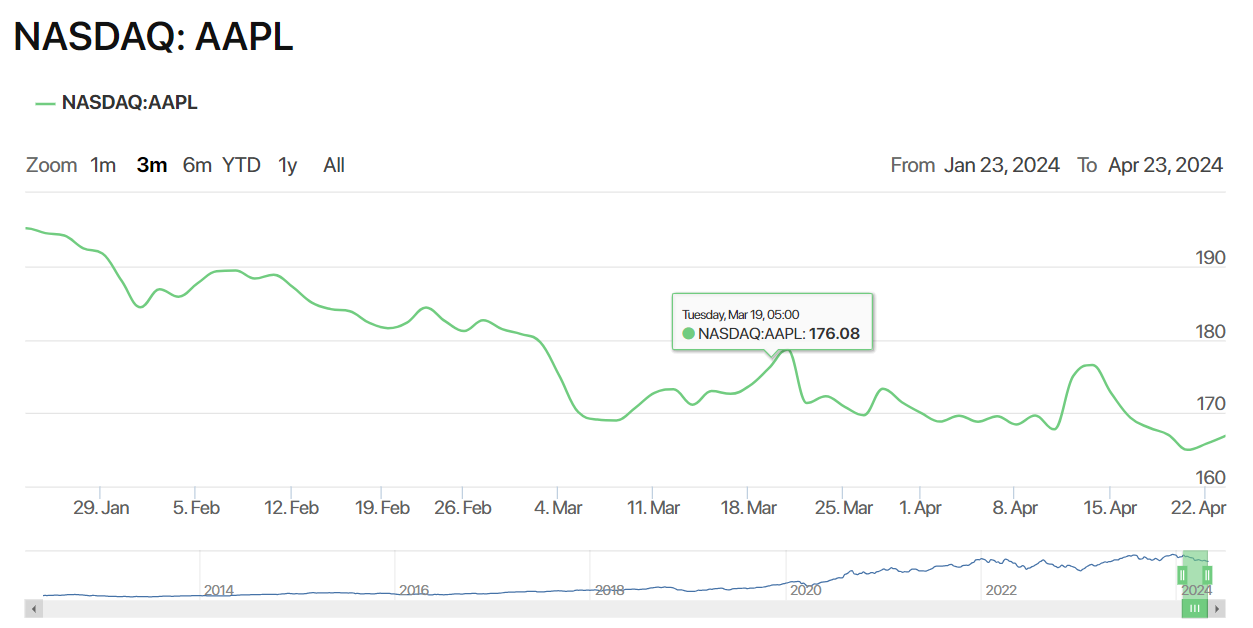The height and width of the screenshot is (628, 1253).
Task: Click the 8. Apr axis label
Action: point(1015,508)
